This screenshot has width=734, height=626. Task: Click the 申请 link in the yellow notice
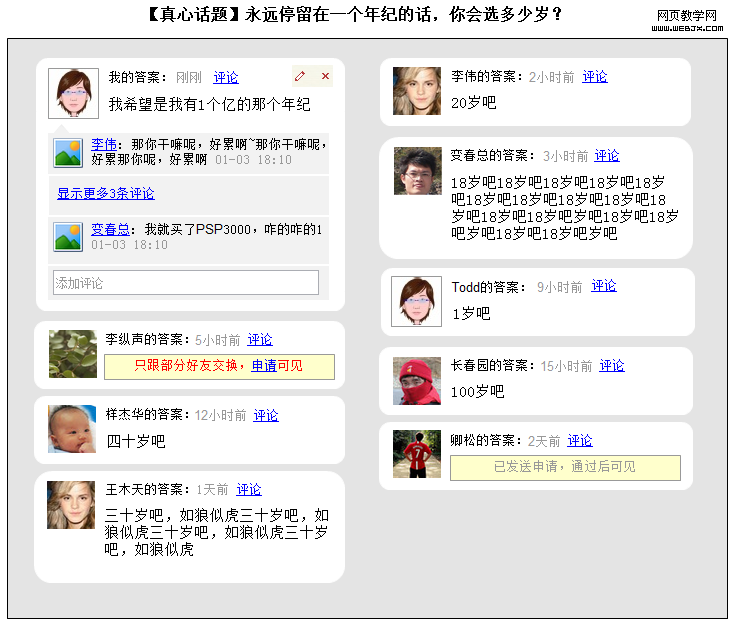pos(264,366)
